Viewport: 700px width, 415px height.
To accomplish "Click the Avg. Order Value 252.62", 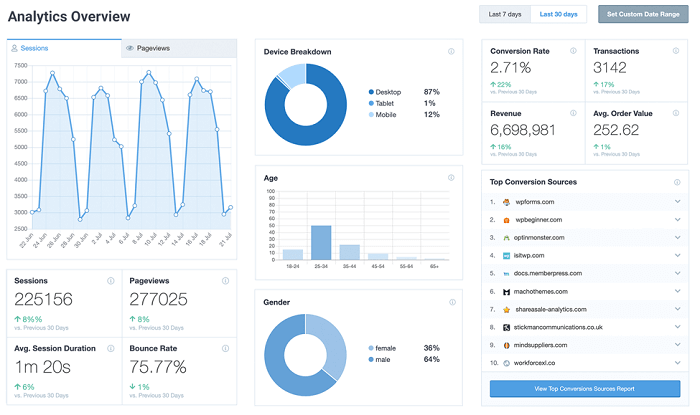I will coord(616,130).
